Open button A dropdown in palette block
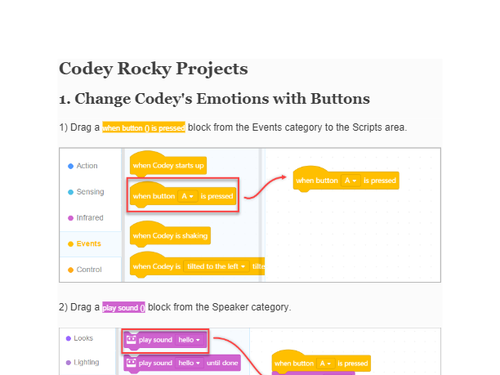Screen dimensions: 500x375 (188, 196)
